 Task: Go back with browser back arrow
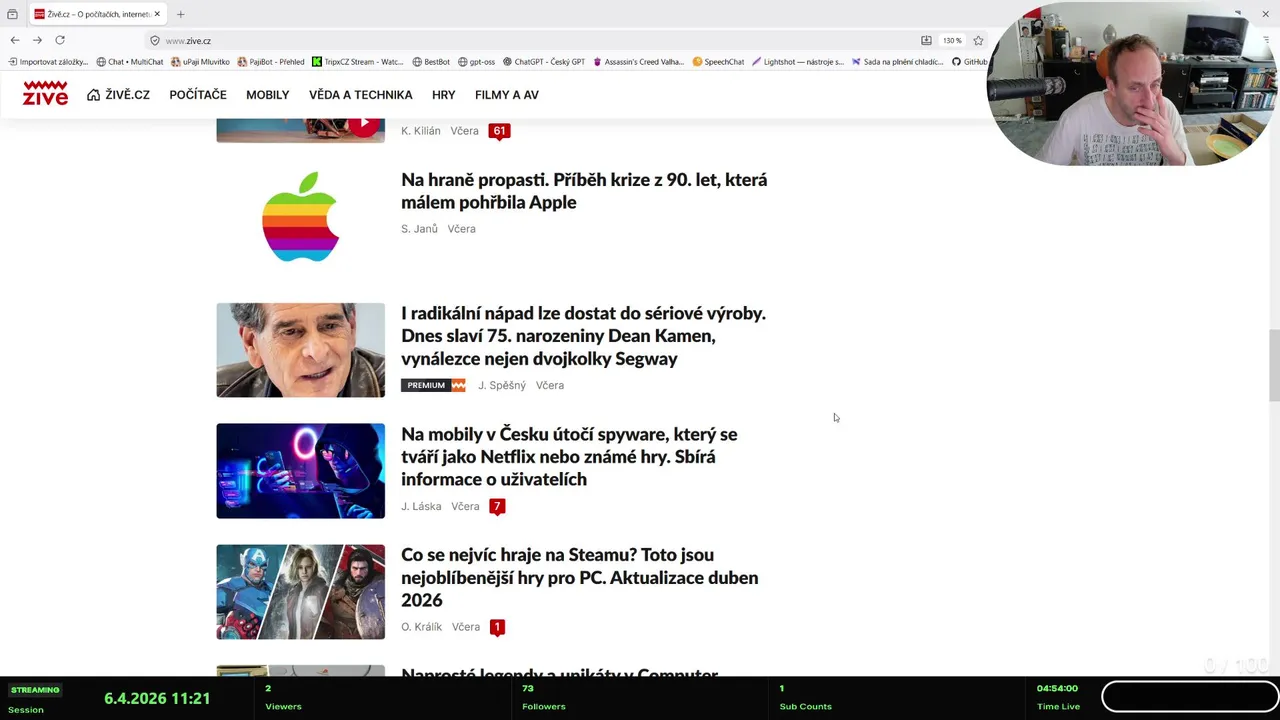[x=15, y=40]
